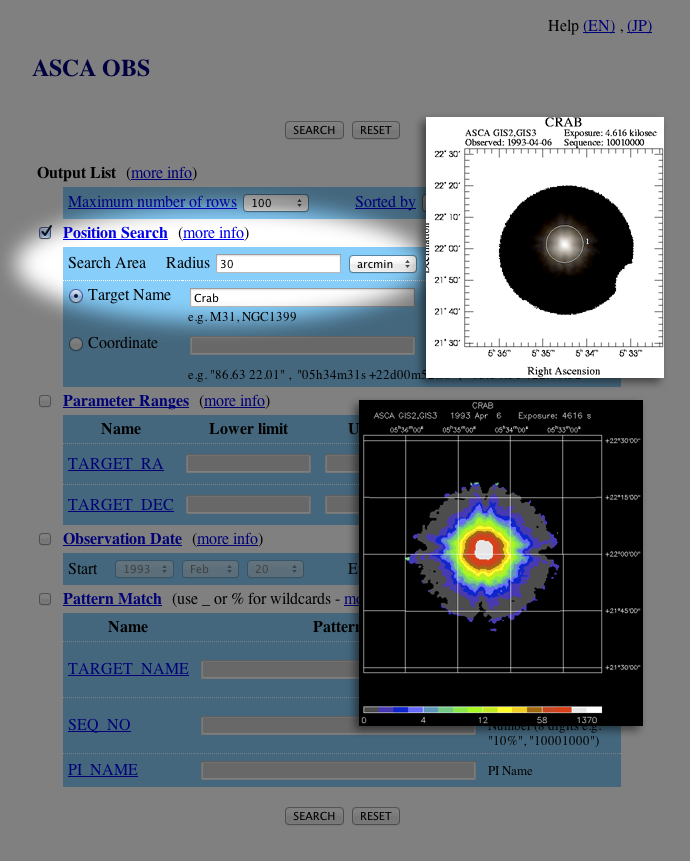
Task: Open the TARGET_NAME pattern link
Action: point(128,669)
